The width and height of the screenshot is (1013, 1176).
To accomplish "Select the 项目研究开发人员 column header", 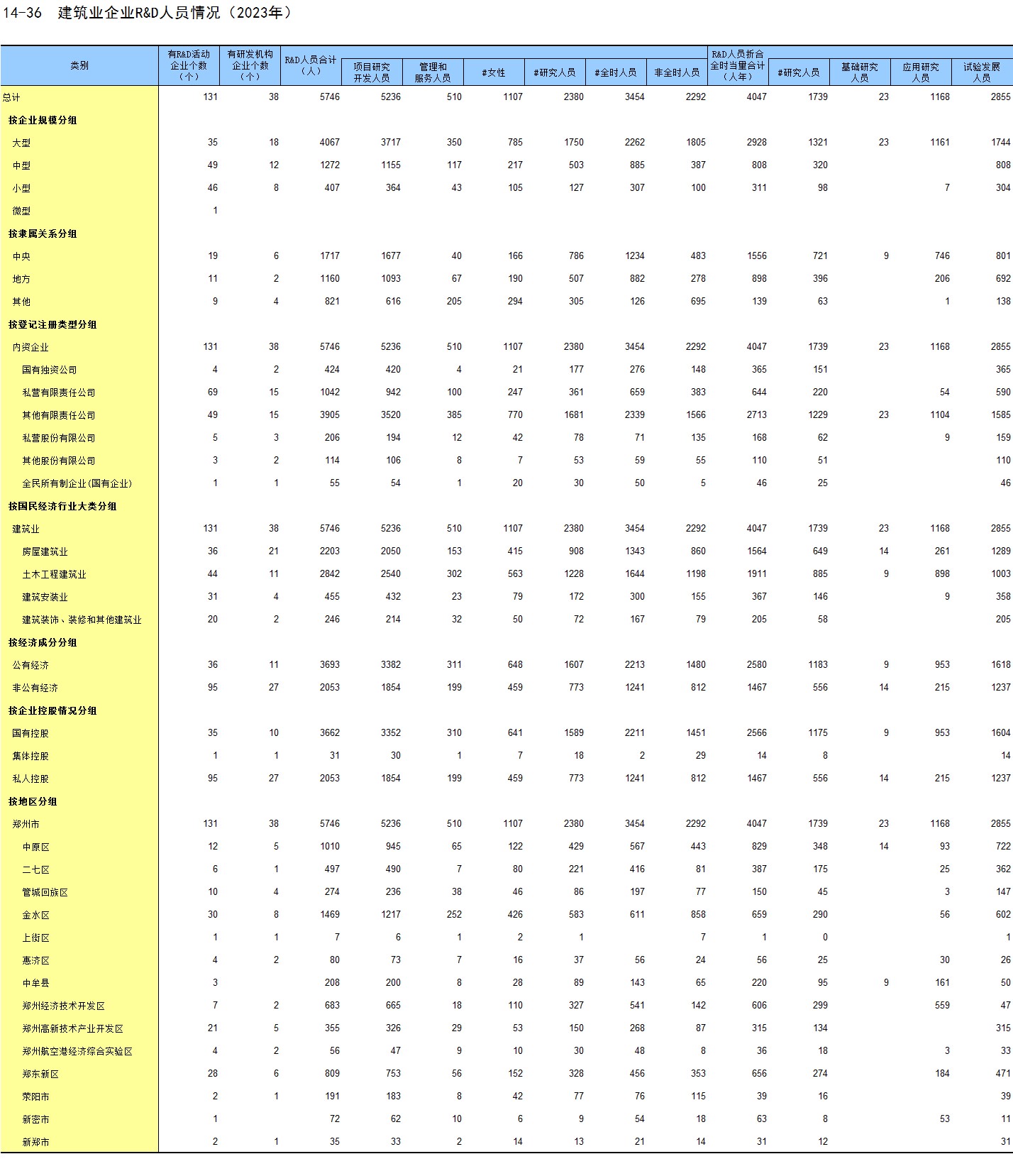I will [x=372, y=72].
